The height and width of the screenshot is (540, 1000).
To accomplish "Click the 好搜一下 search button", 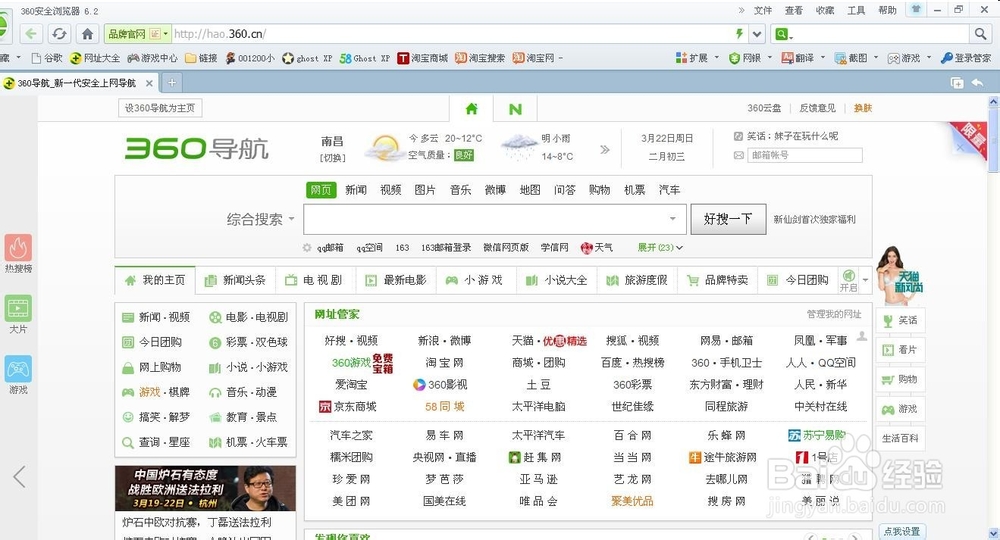I will [728, 219].
